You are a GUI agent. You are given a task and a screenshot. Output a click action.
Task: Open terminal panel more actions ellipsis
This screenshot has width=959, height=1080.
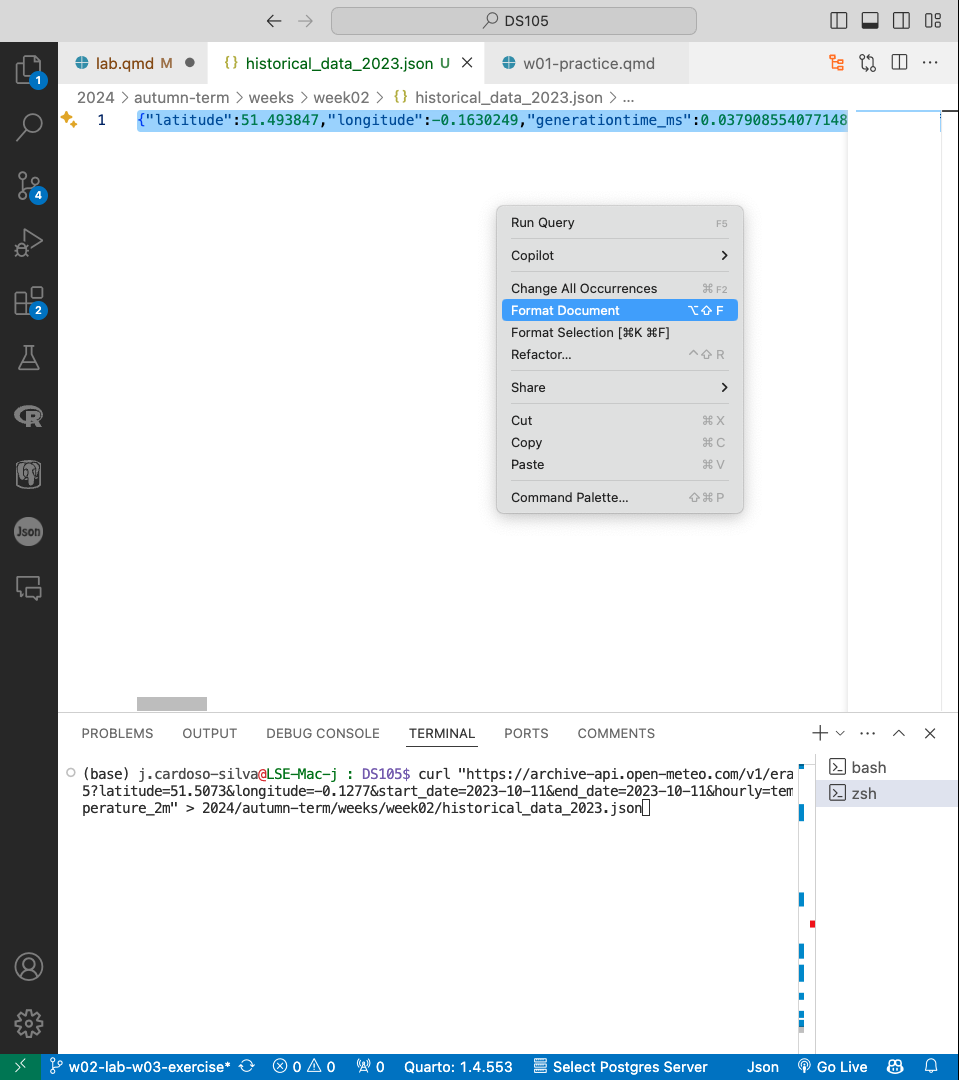click(x=867, y=733)
